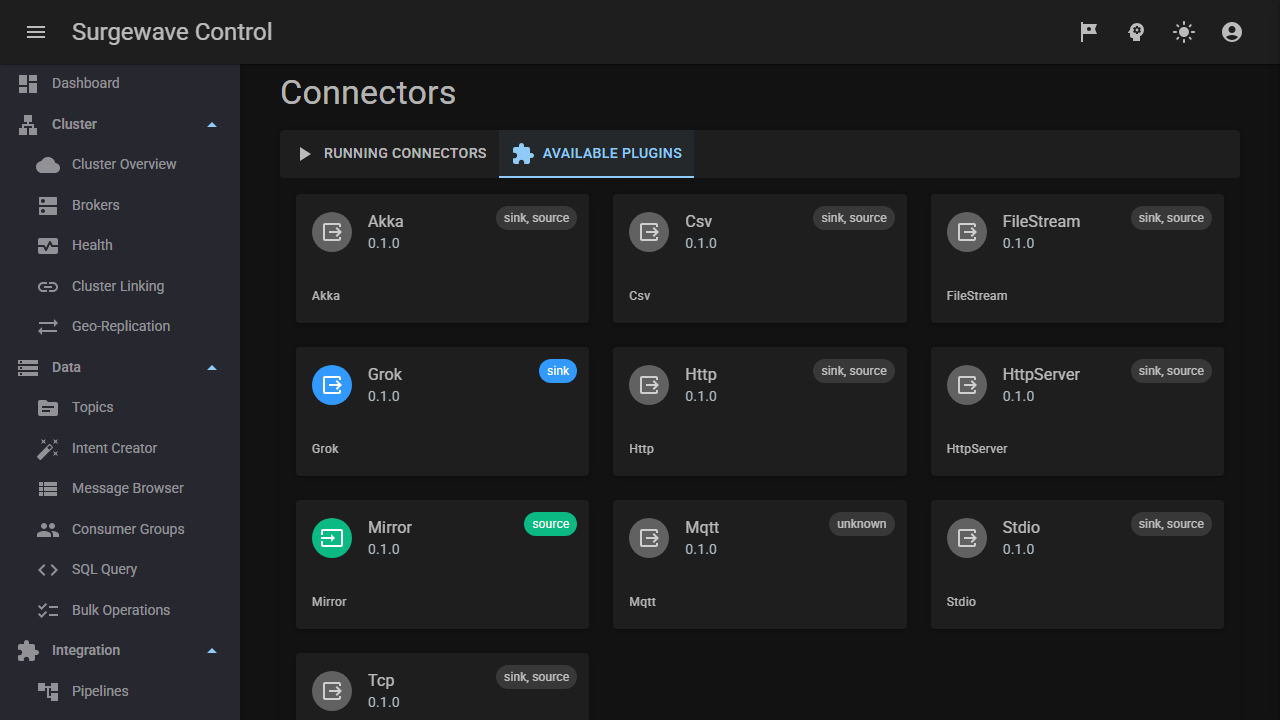Open Bulk Operations page

click(x=121, y=611)
